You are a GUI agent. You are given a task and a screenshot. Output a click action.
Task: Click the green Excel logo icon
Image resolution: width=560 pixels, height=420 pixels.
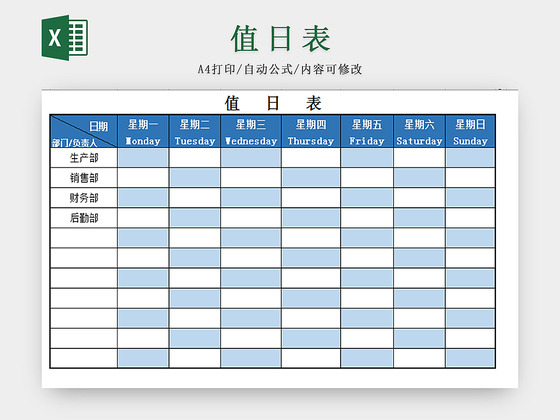(65, 38)
